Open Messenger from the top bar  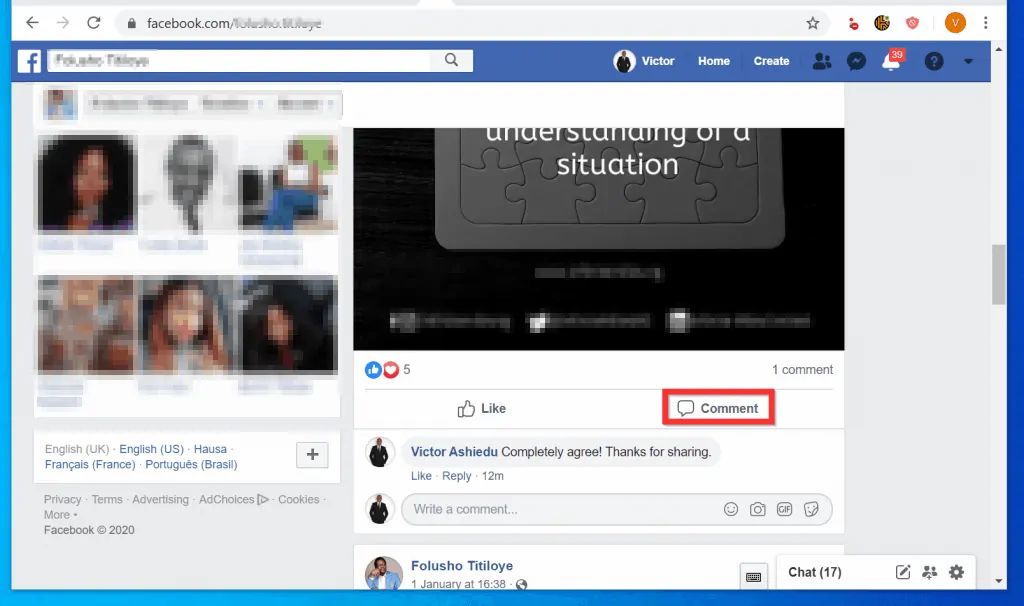click(856, 61)
